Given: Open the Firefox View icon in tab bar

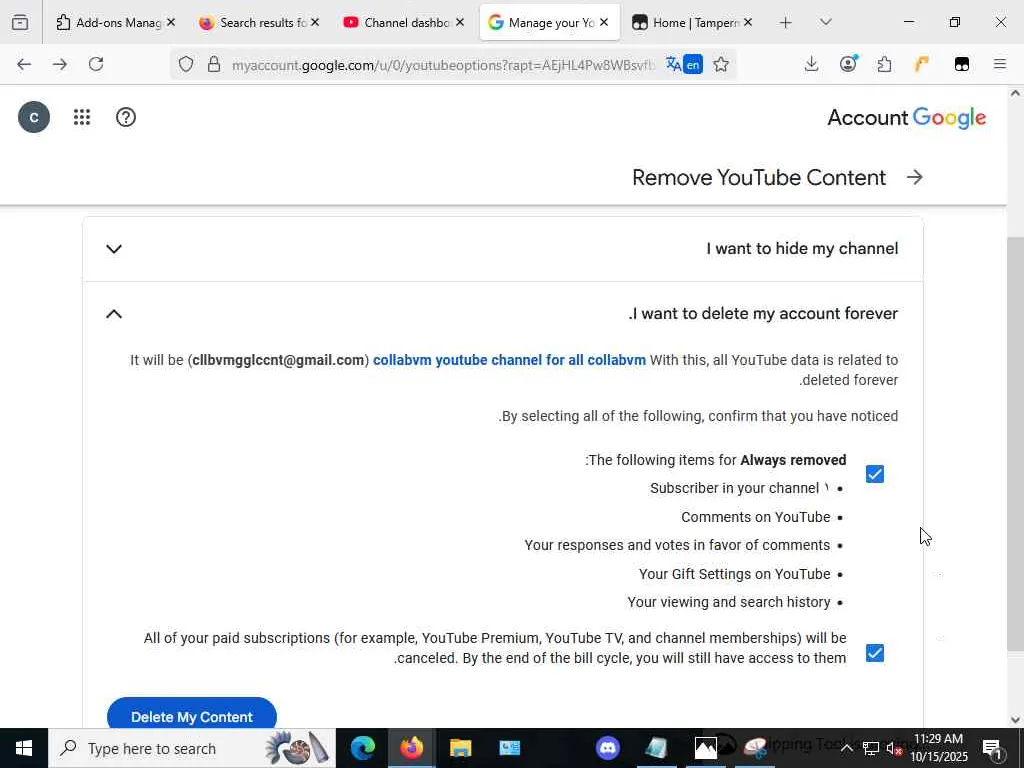Looking at the screenshot, I should [20, 23].
